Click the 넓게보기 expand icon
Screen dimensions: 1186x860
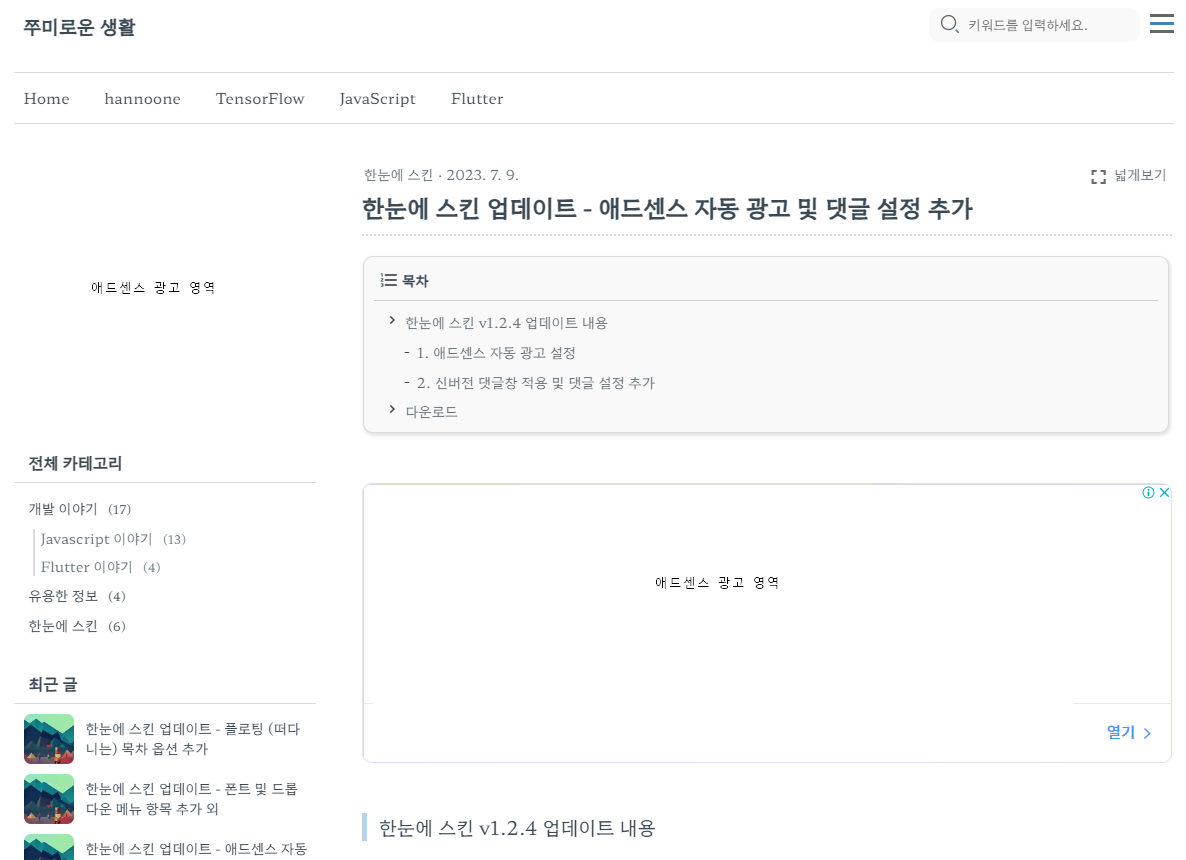(x=1098, y=176)
